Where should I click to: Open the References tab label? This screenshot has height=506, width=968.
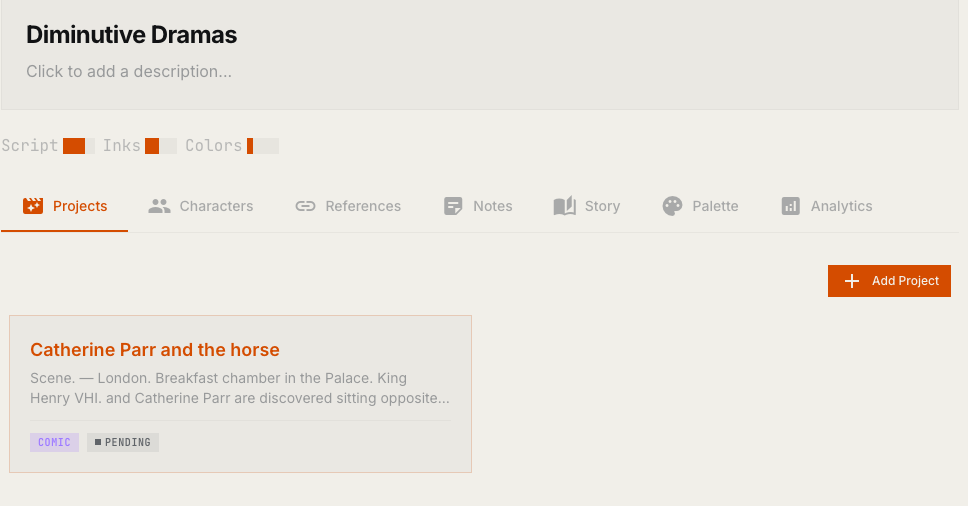[363, 206]
